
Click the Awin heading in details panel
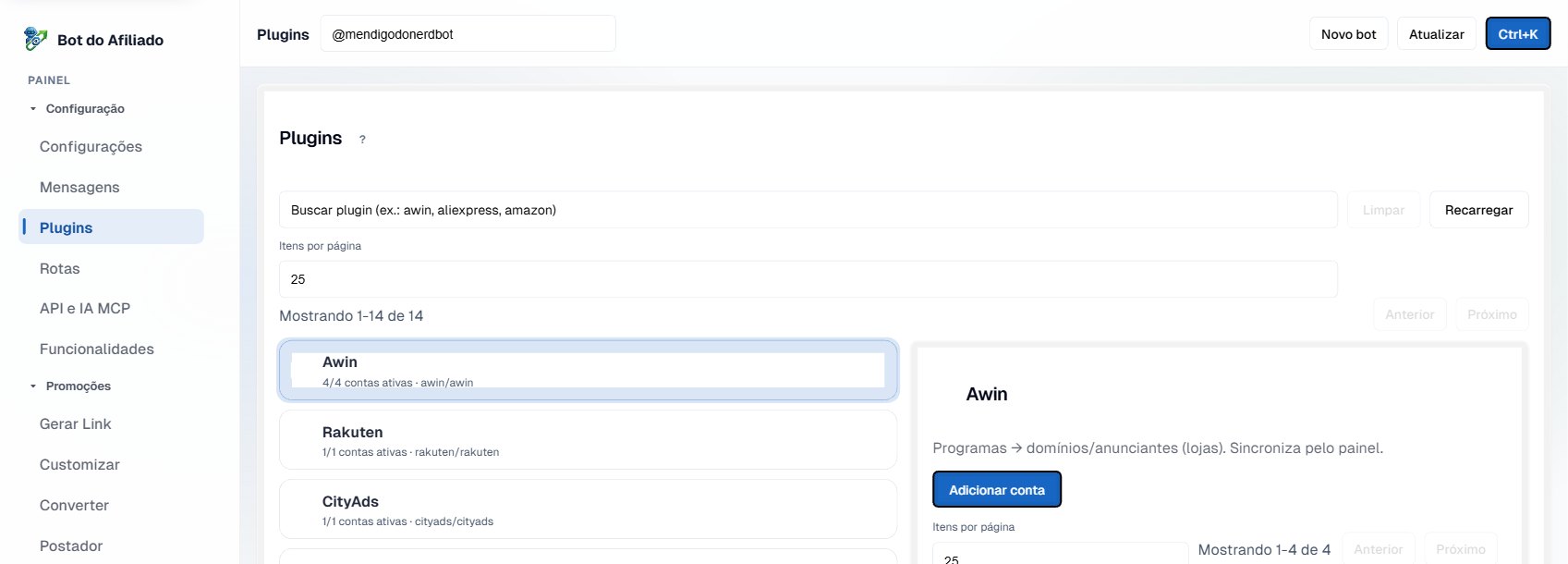[987, 394]
